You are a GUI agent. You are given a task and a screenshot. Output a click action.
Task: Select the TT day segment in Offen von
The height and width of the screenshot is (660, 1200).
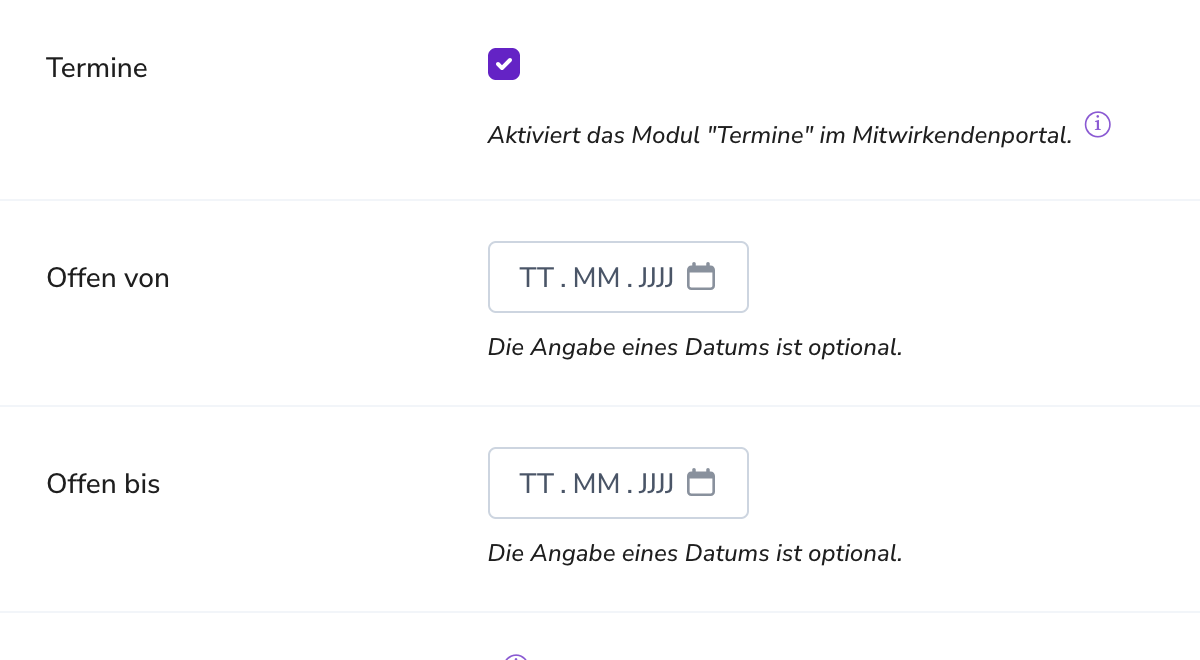coord(537,278)
